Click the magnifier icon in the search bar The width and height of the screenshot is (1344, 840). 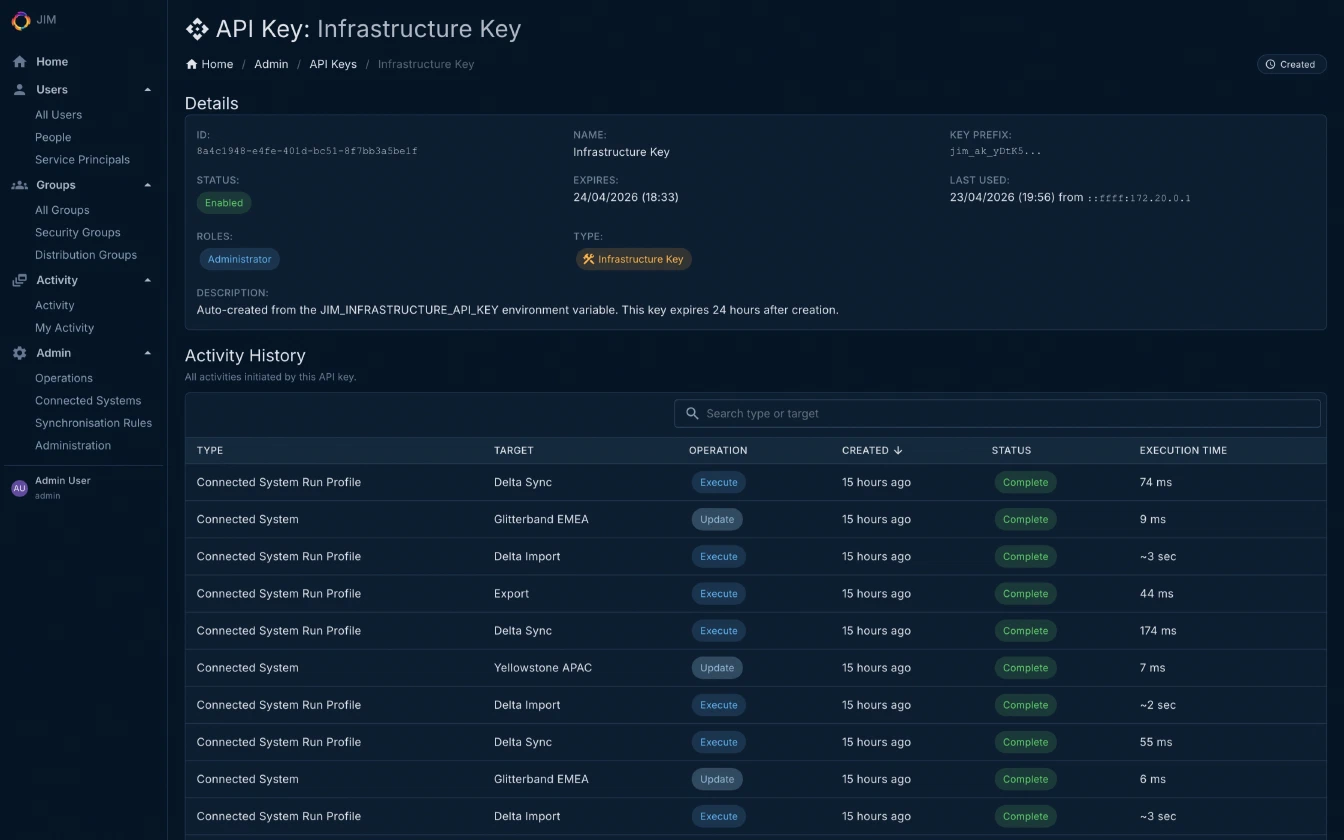692,413
